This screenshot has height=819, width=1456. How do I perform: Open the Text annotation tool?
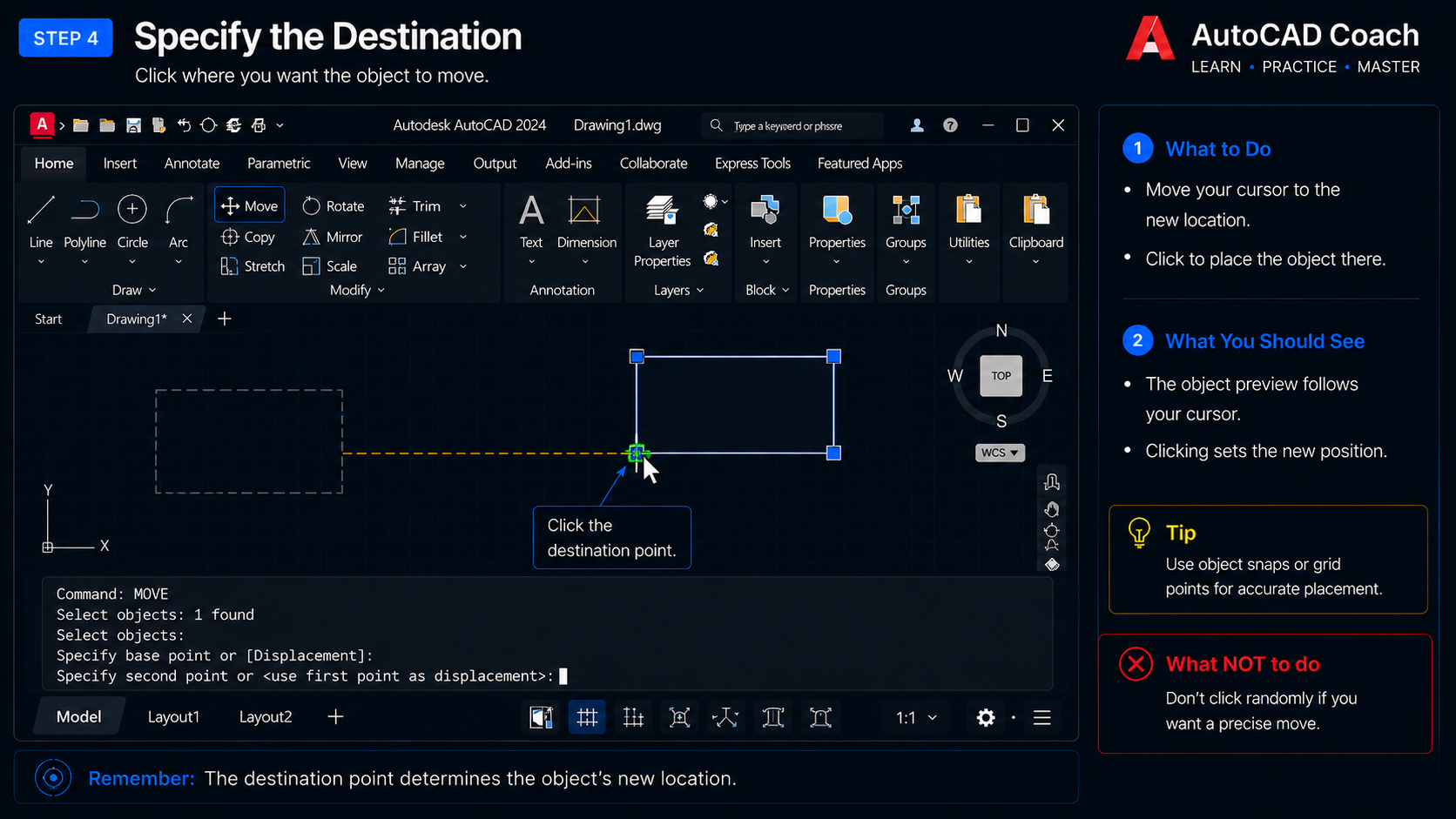click(x=531, y=222)
